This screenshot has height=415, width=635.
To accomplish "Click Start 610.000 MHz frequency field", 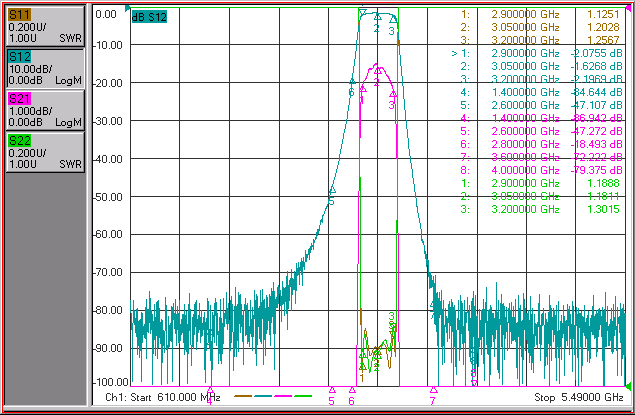I will [163, 398].
